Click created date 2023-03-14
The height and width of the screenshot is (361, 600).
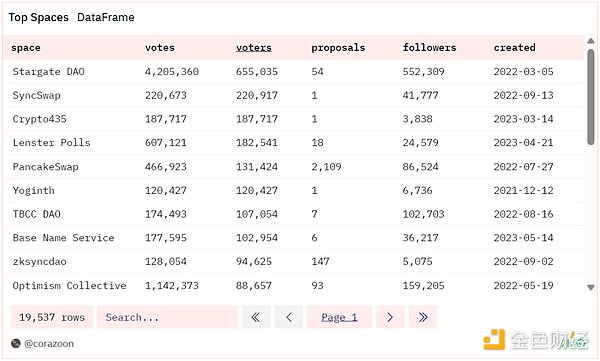point(523,119)
